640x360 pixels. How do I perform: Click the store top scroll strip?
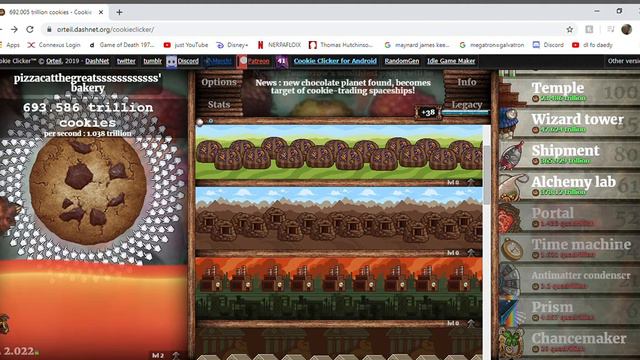tap(569, 73)
